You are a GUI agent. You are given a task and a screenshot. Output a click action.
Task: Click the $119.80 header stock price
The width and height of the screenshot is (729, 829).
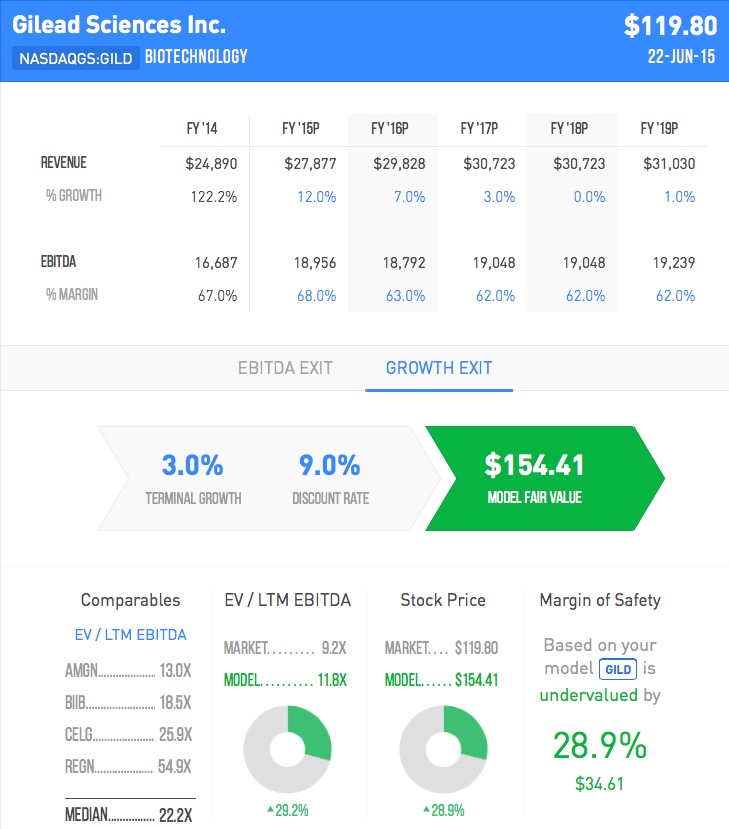670,25
